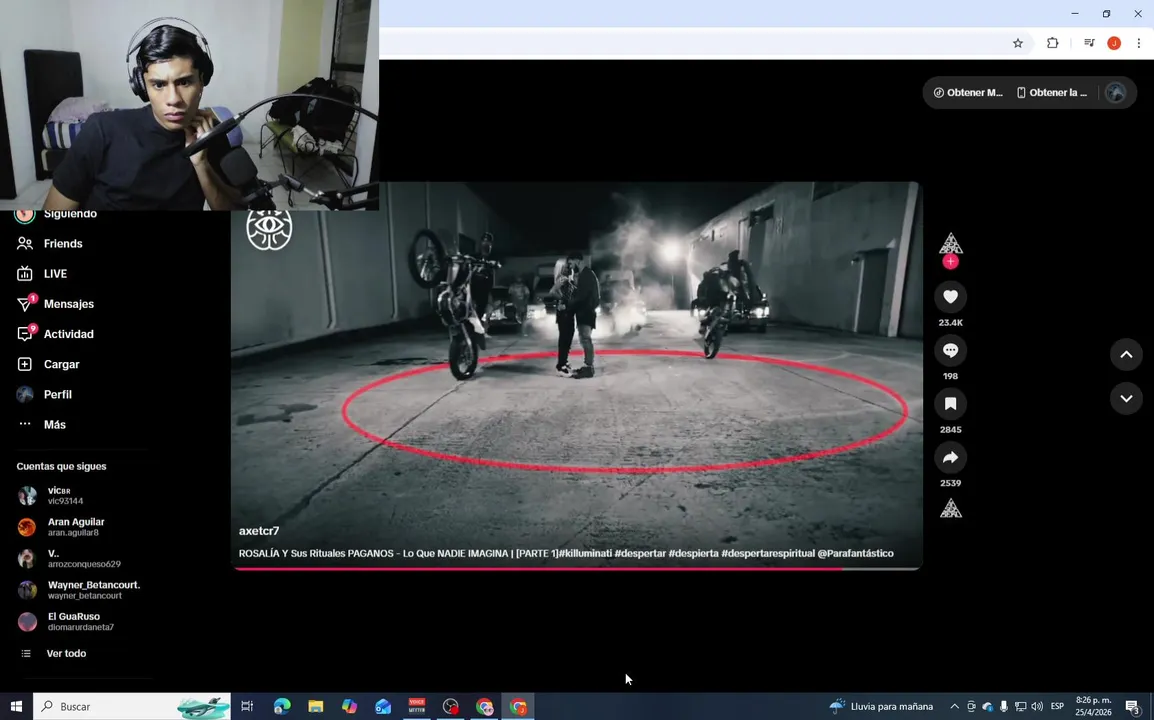
Task: Select Actividad label in sidebar
Action: pos(68,334)
